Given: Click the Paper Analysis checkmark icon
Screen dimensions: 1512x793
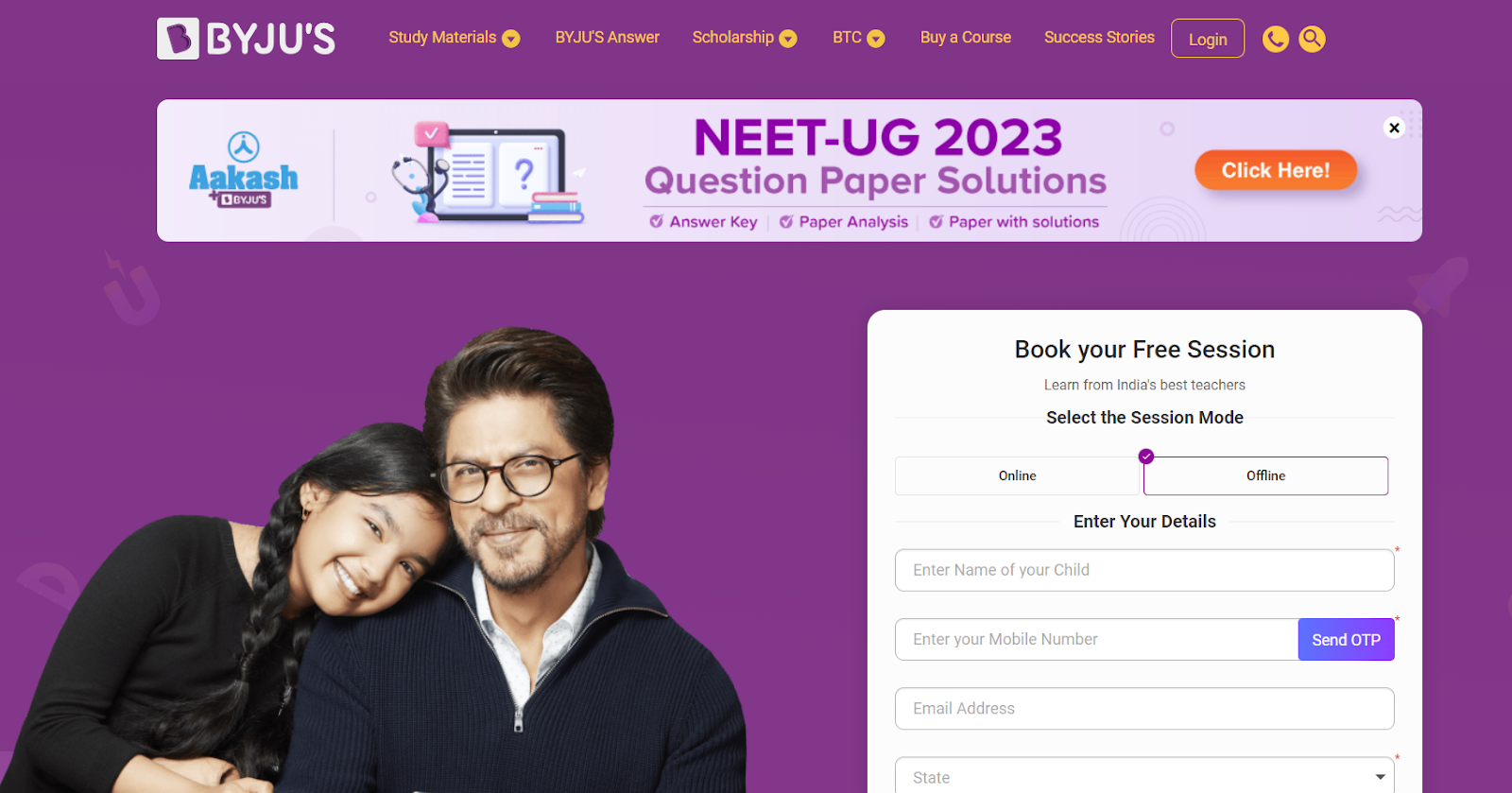Looking at the screenshot, I should (x=786, y=221).
